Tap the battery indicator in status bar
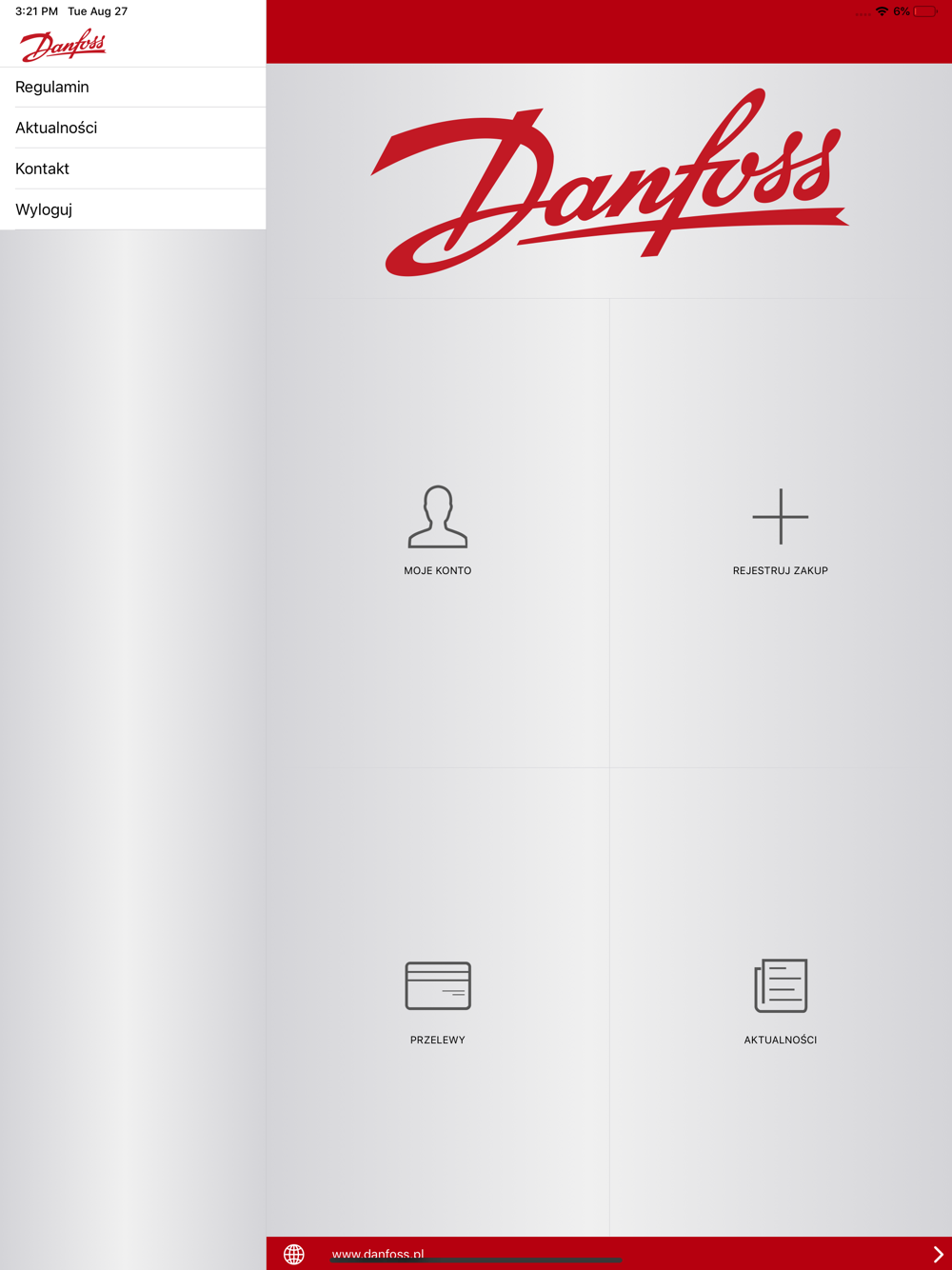952x1270 pixels. 925,11
